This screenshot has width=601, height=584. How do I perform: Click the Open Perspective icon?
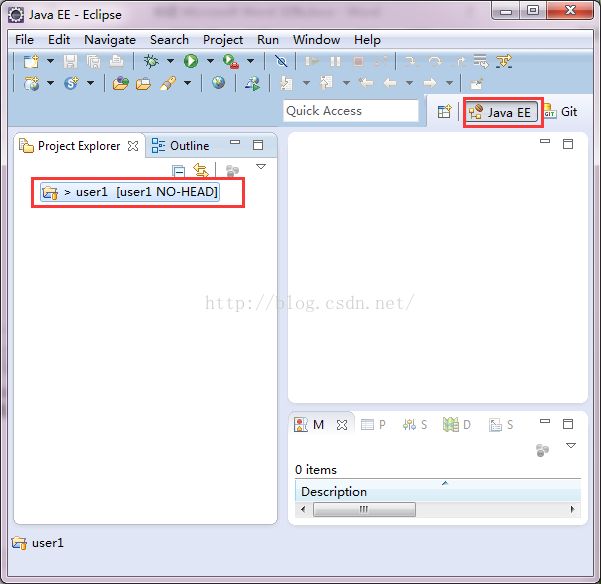pyautogui.click(x=444, y=112)
